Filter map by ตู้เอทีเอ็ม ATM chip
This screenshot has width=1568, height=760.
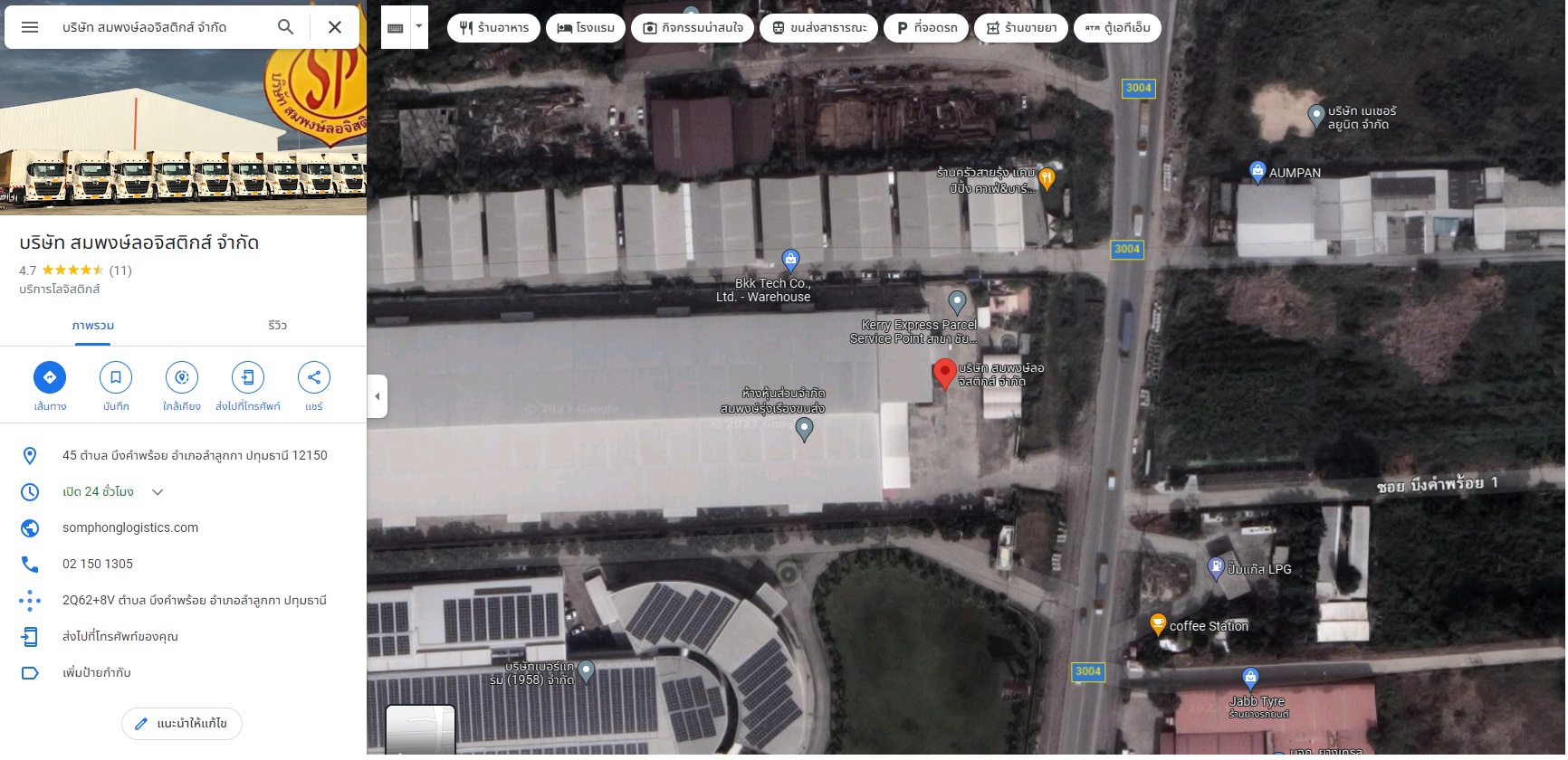[1117, 28]
